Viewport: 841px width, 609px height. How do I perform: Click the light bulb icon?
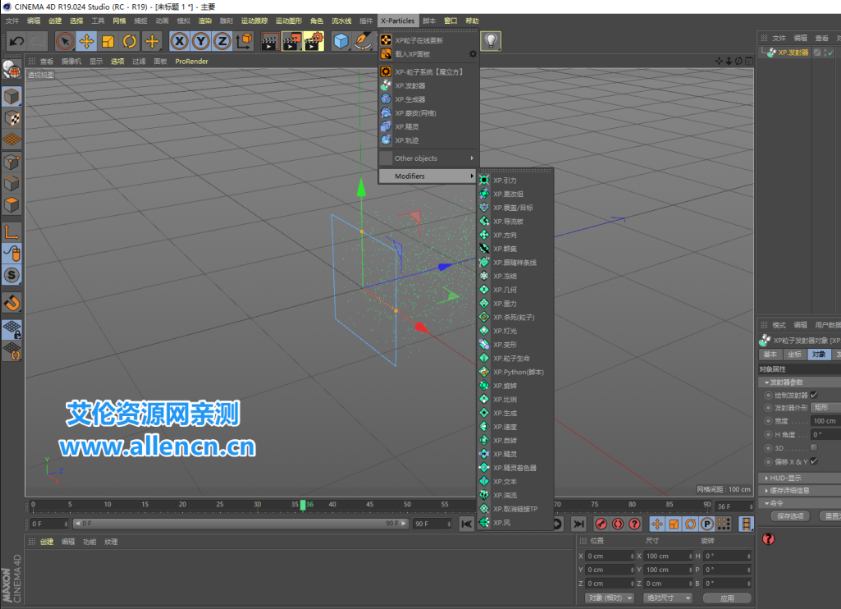pyautogui.click(x=491, y=41)
